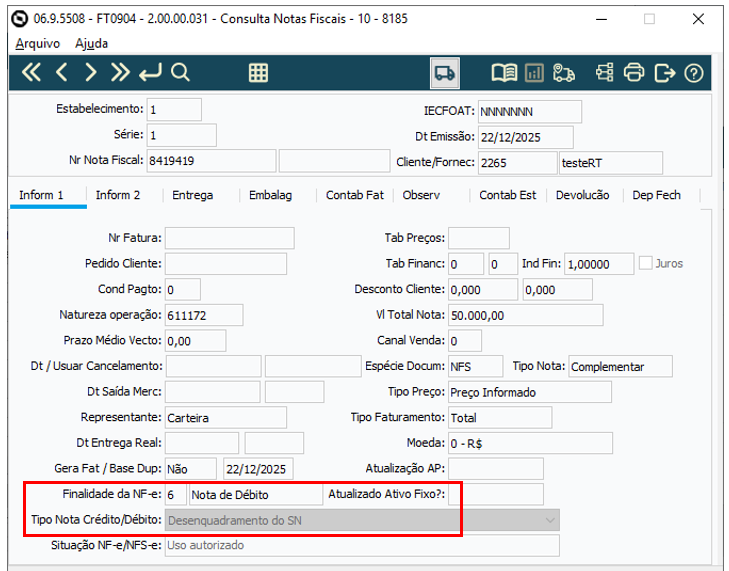
Task: Click the truck route location icon
Action: click(563, 73)
